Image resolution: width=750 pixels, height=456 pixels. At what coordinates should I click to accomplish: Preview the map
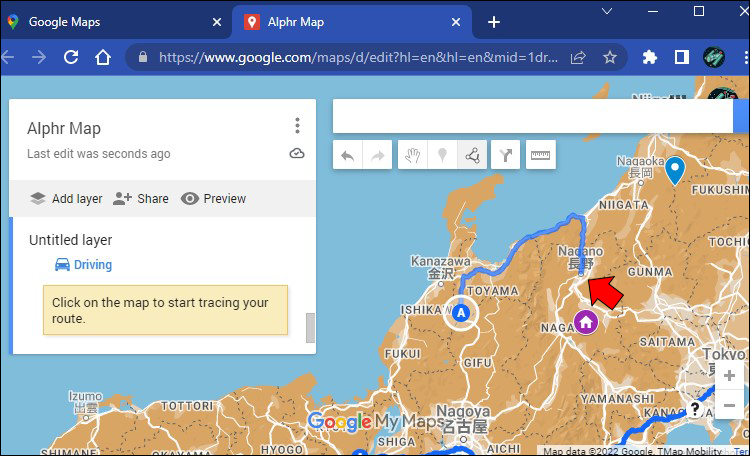click(213, 199)
